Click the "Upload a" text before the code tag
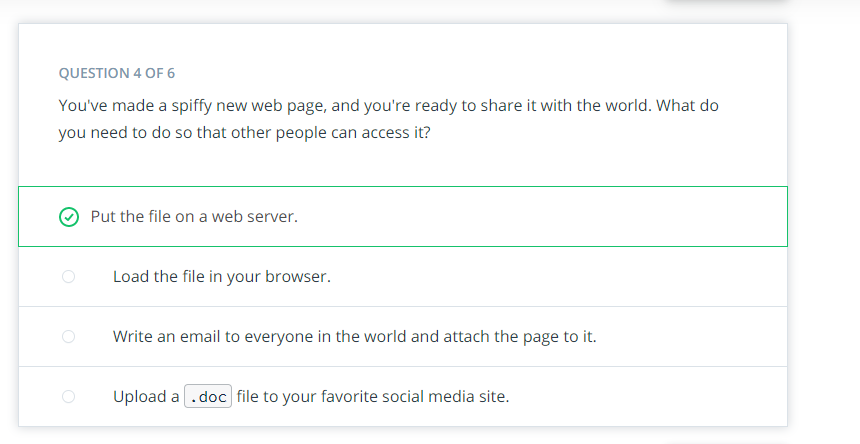Viewport: 860px width, 444px height. click(x=146, y=396)
